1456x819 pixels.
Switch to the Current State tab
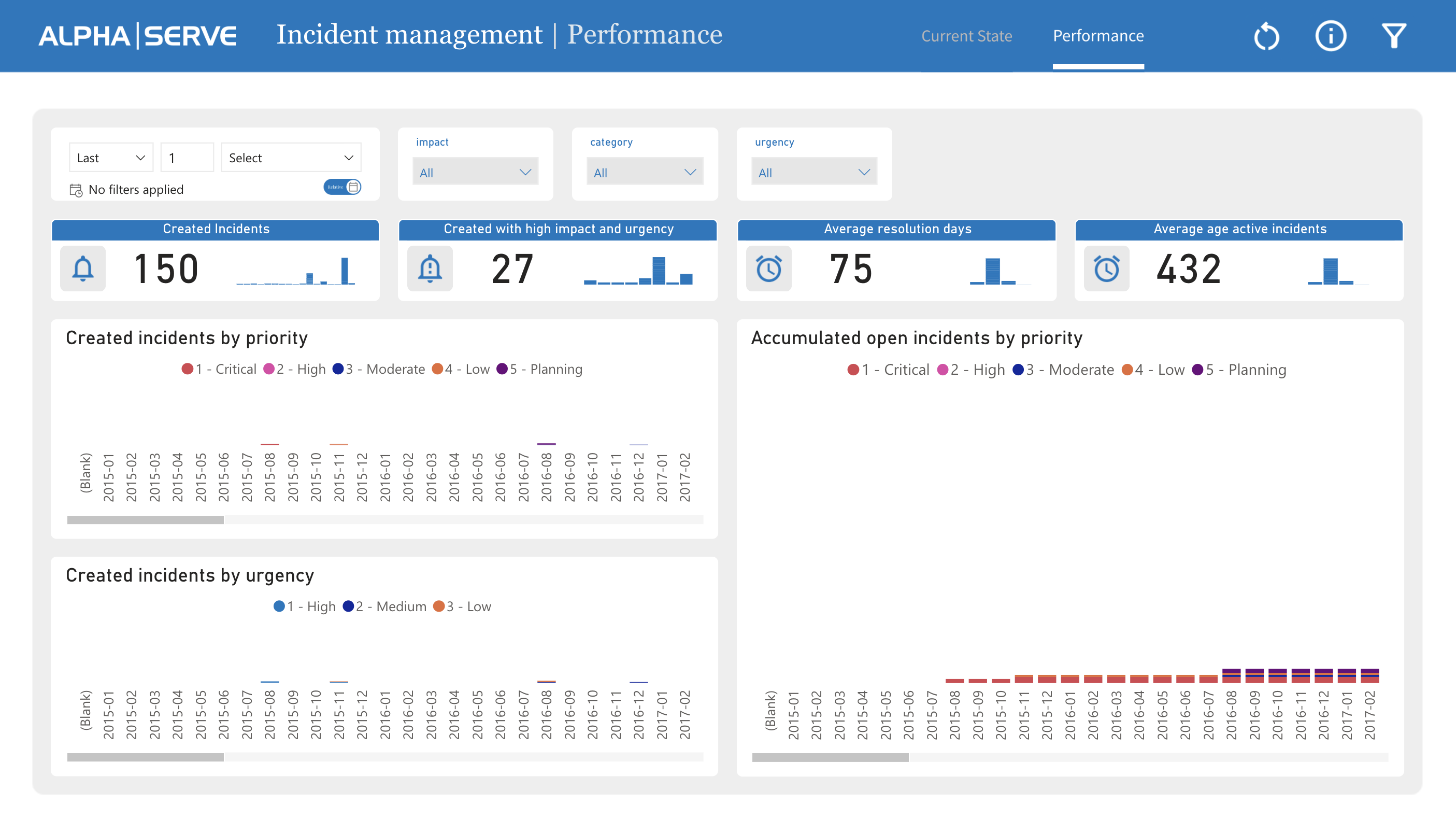click(x=966, y=36)
